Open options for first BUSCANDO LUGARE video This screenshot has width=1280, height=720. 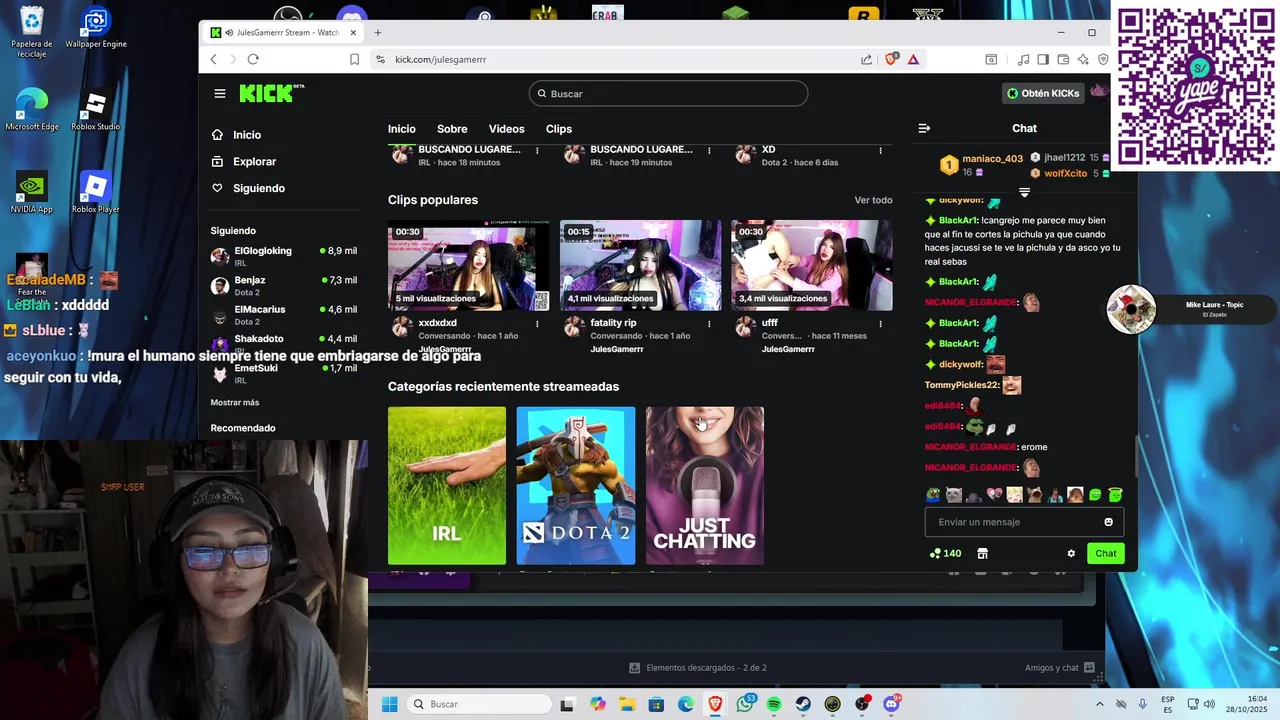[537, 150]
